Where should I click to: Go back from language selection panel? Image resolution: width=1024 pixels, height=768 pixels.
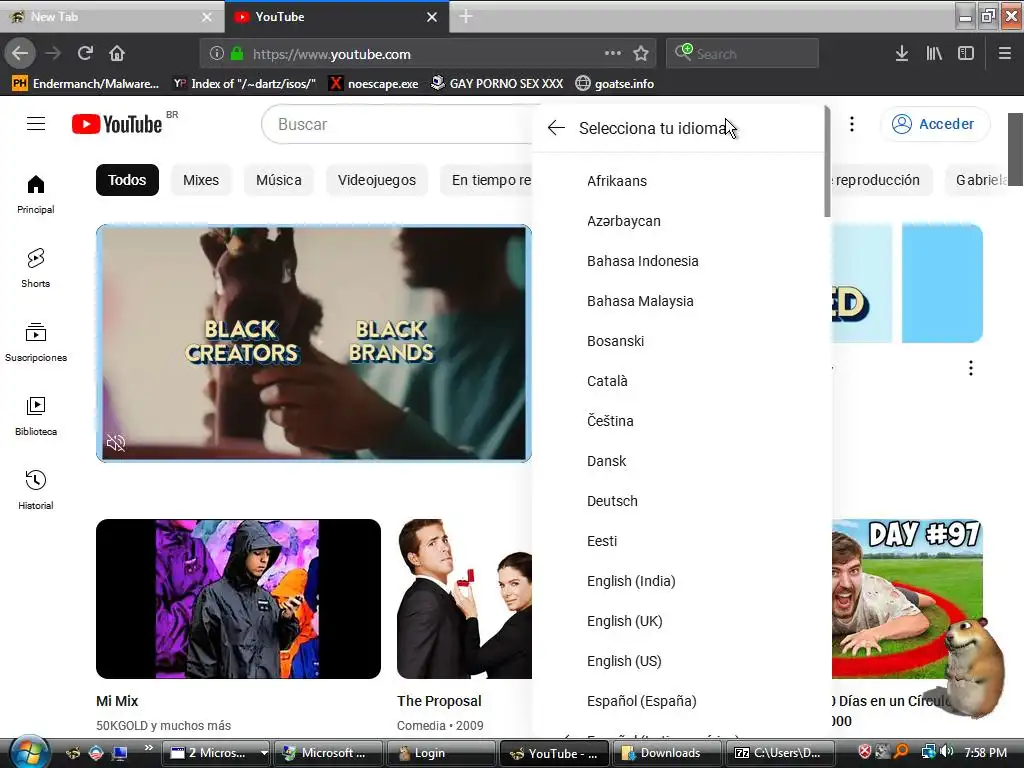(x=556, y=128)
